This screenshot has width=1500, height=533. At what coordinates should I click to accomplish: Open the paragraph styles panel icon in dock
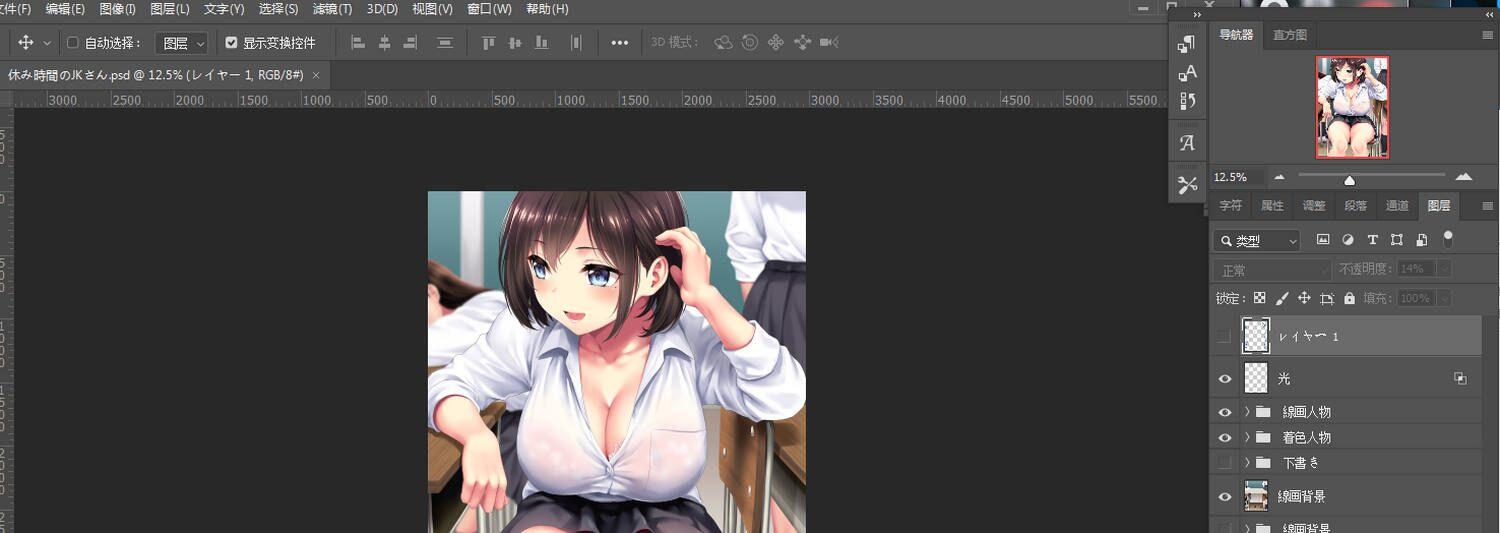(1187, 44)
